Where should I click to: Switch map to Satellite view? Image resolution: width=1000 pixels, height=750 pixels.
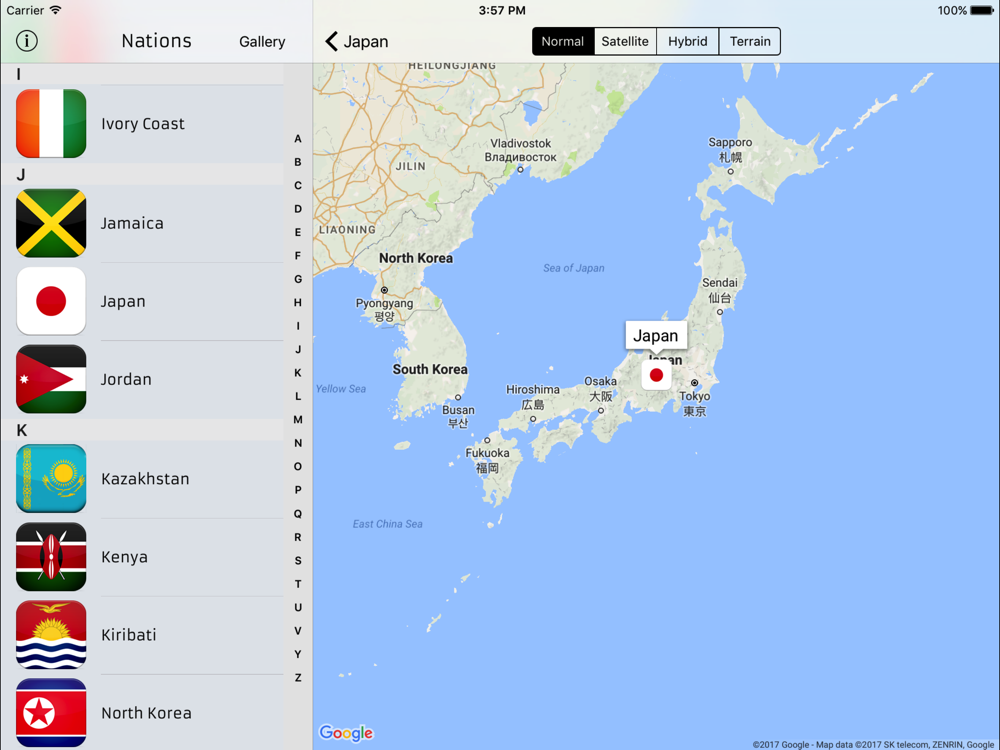click(625, 41)
